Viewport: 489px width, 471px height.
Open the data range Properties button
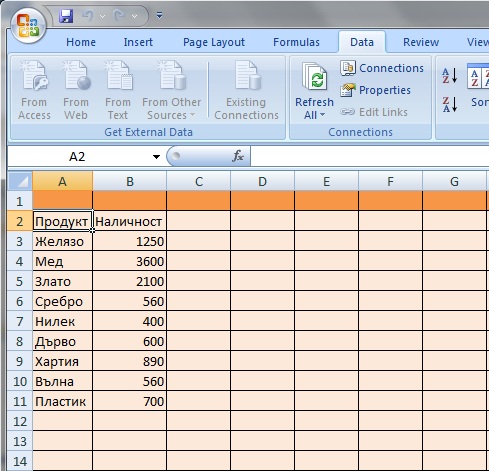(375, 90)
